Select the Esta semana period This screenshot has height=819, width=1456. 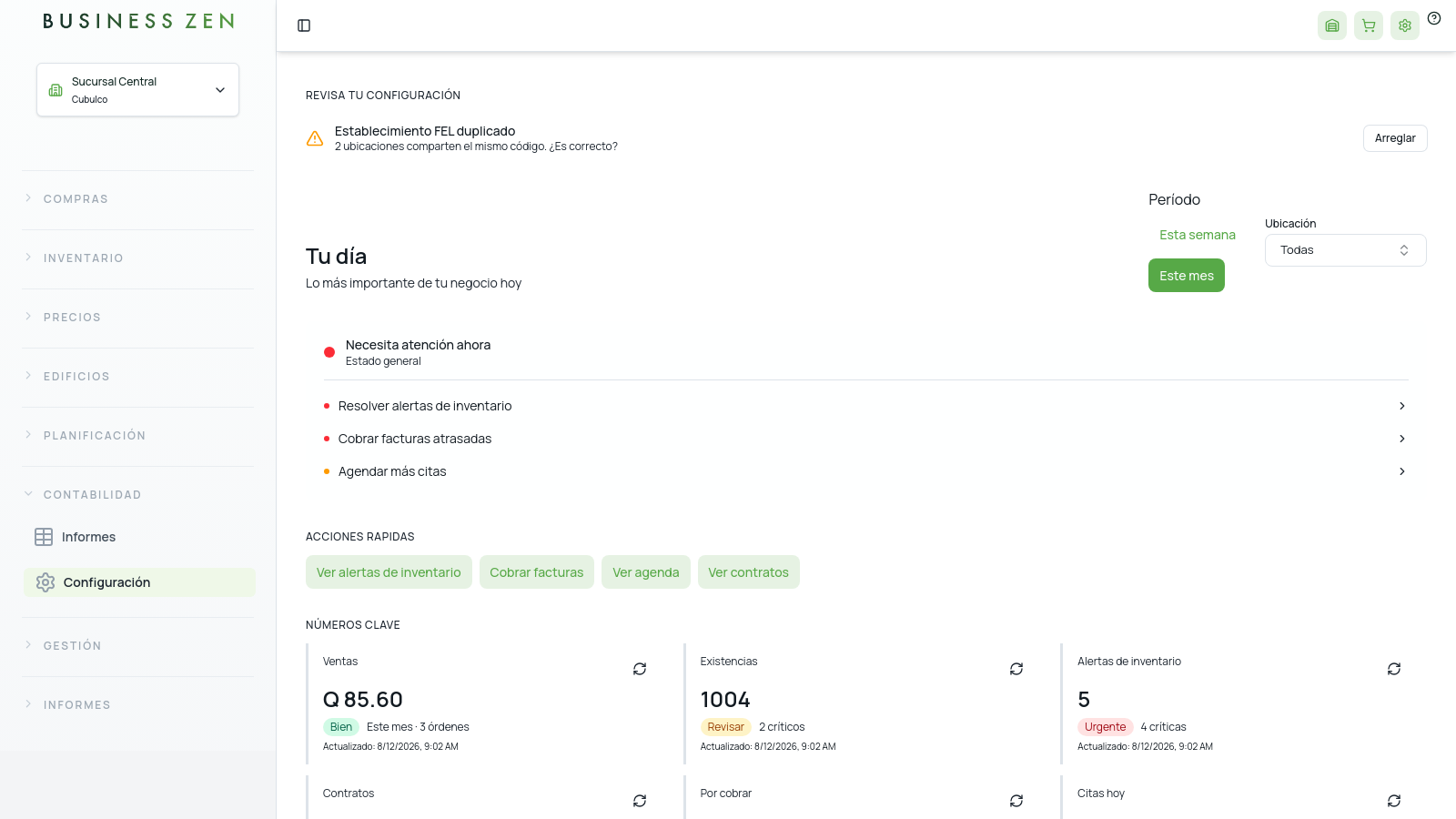coord(1198,235)
